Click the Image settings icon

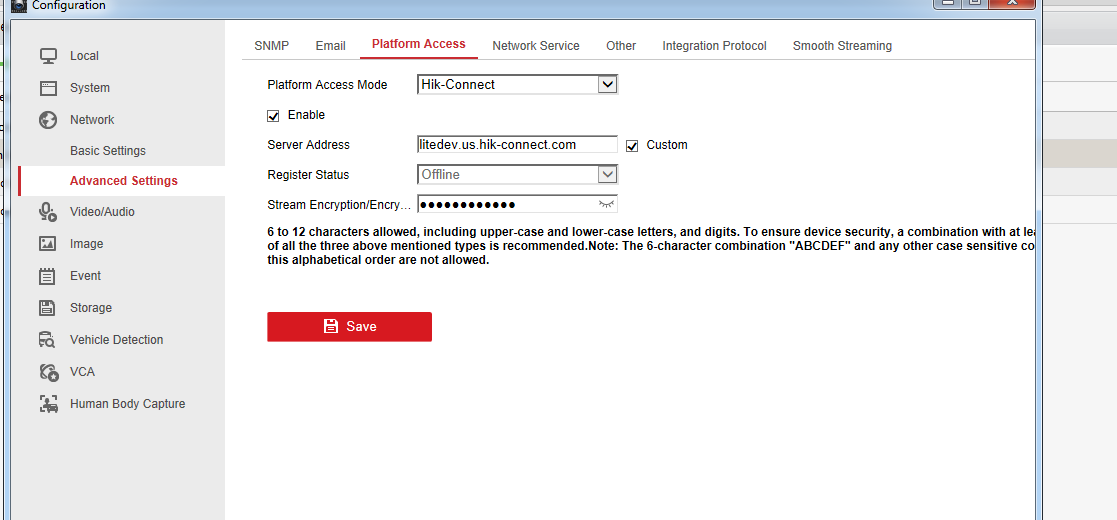tap(48, 244)
